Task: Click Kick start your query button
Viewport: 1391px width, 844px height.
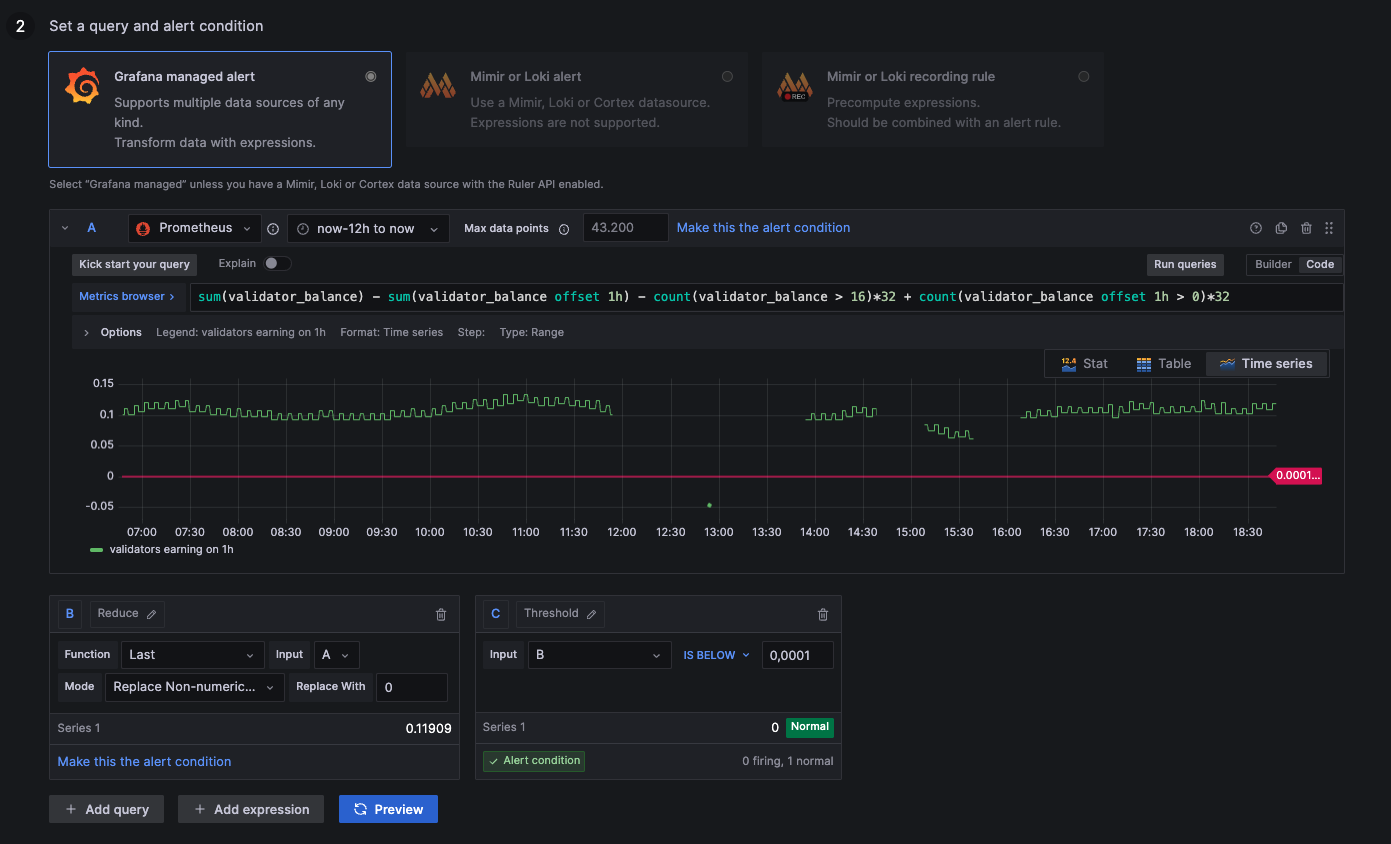Action: point(134,265)
